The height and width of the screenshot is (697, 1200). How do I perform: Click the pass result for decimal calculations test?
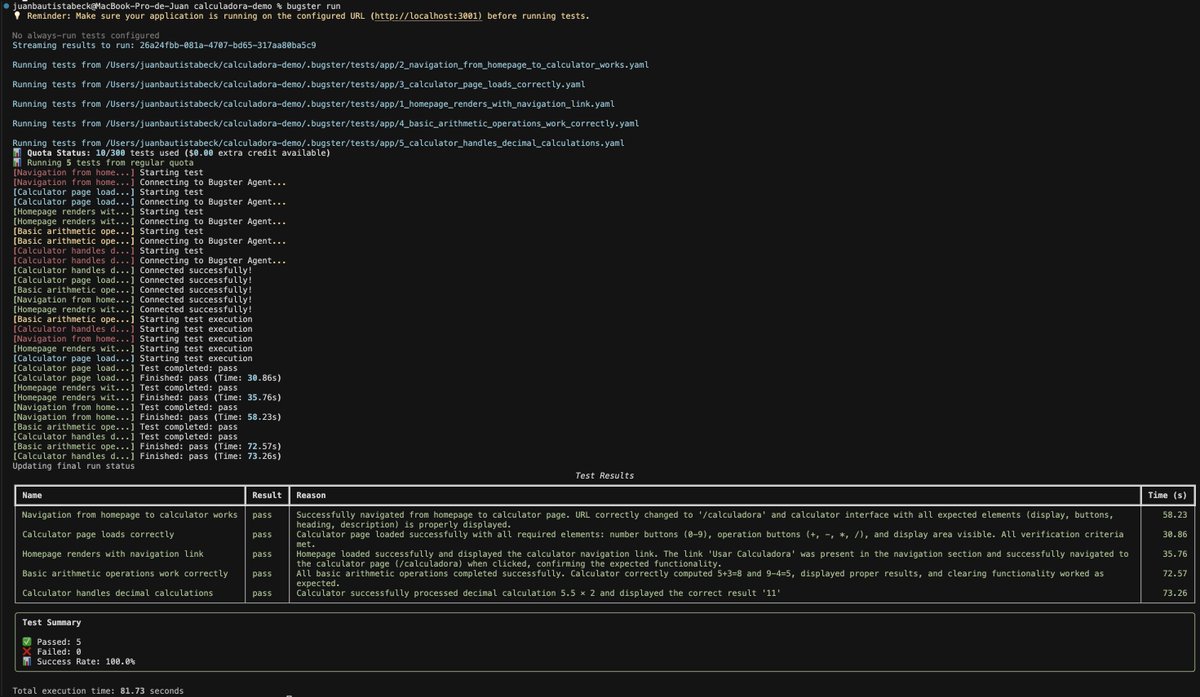[x=262, y=592]
